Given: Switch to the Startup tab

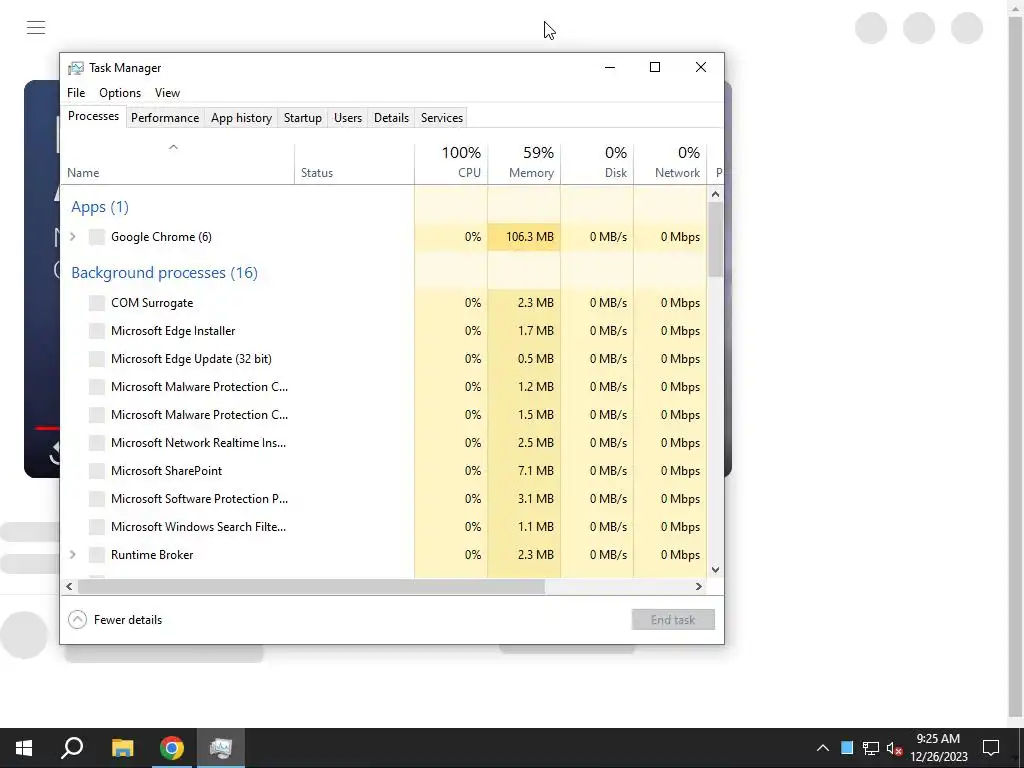Looking at the screenshot, I should pyautogui.click(x=302, y=118).
